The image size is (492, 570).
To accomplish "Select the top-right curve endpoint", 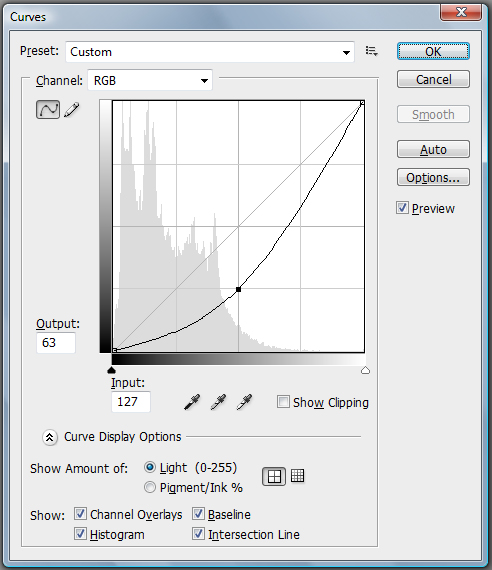I will [x=362, y=103].
